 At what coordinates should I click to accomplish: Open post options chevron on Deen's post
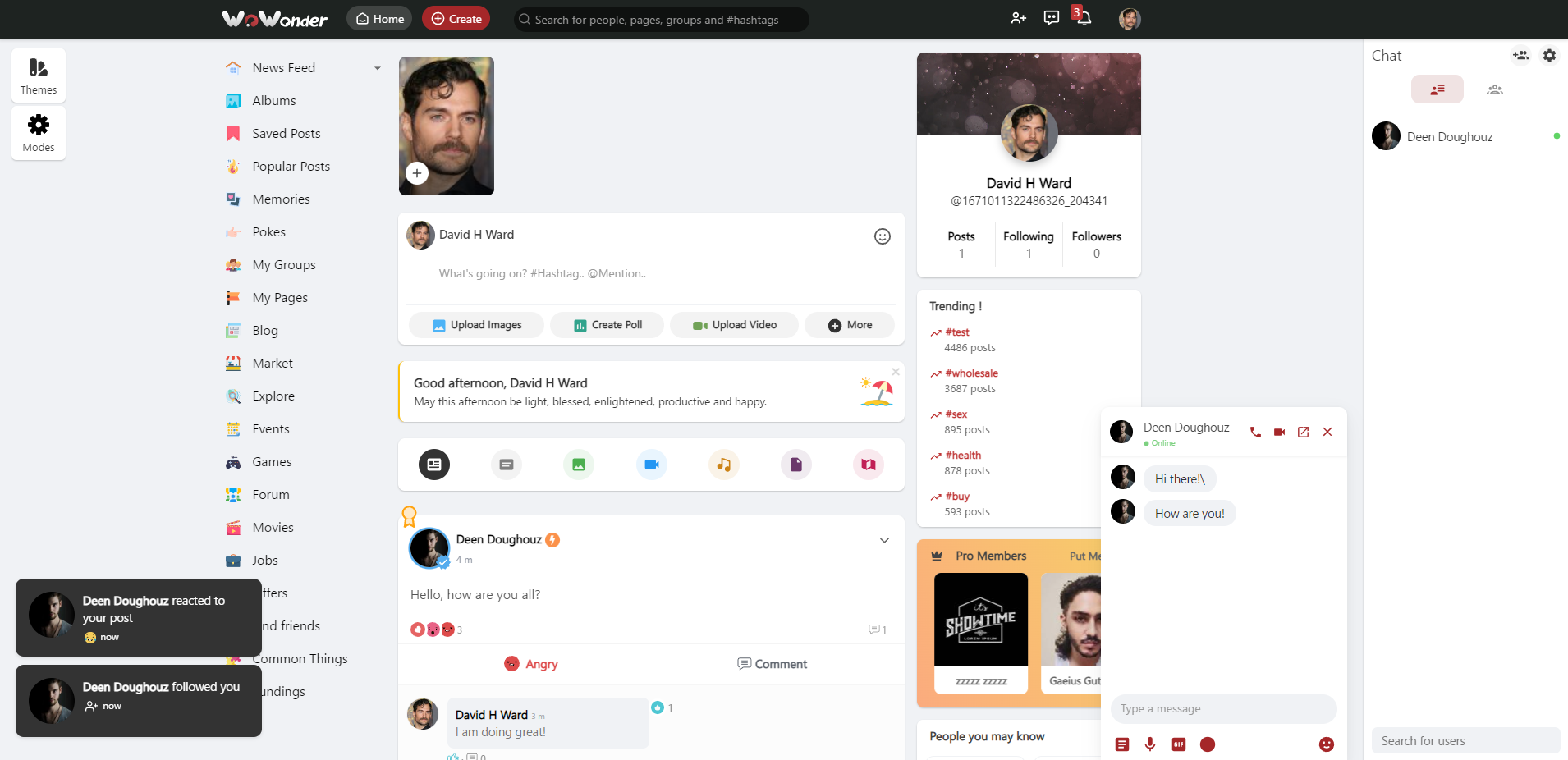click(884, 540)
